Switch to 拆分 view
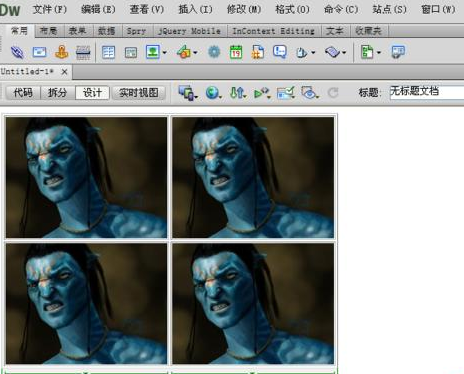This screenshot has width=464, height=374. [57, 93]
